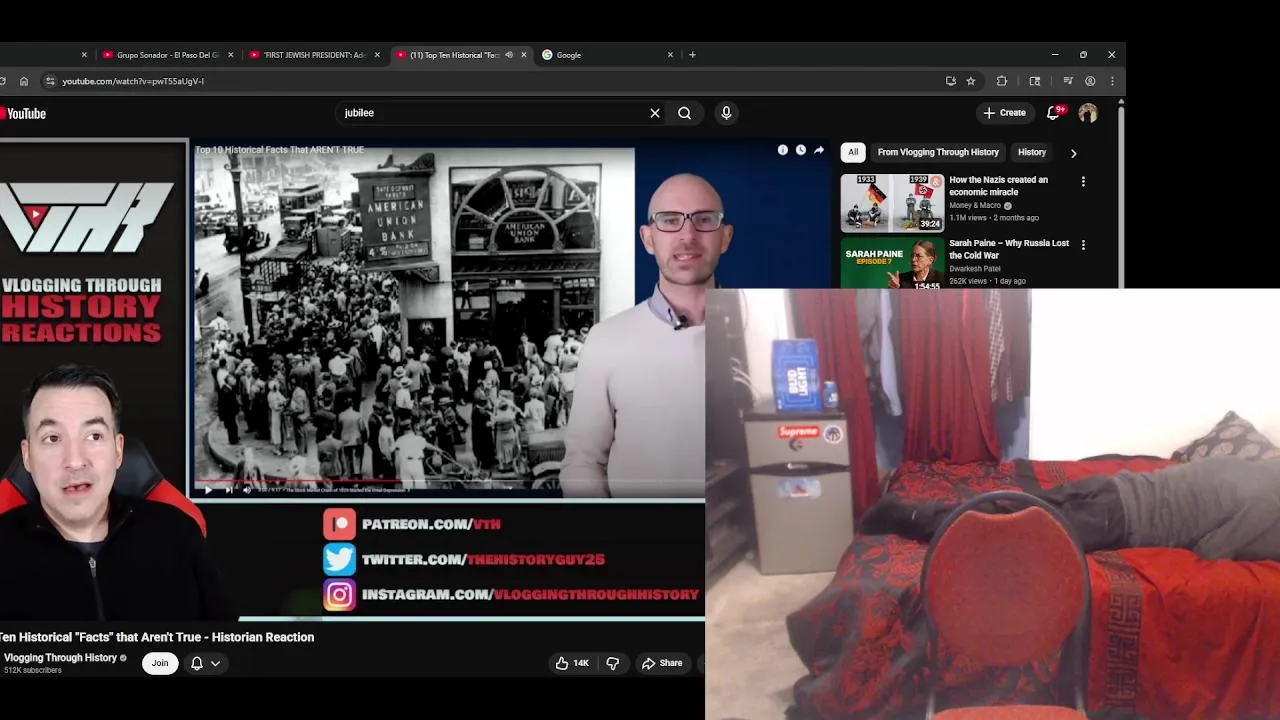Close the 'Grupo Sonador' tab
Screen dimensions: 1280x720
point(230,55)
